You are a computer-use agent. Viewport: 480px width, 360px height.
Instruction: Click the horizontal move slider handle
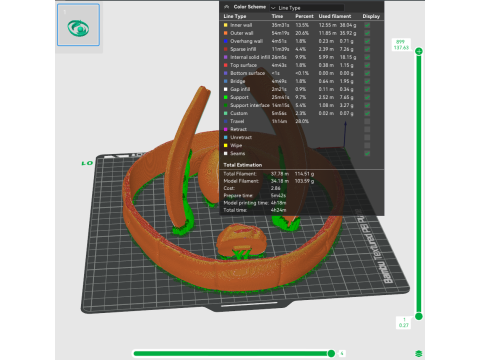coord(331,353)
